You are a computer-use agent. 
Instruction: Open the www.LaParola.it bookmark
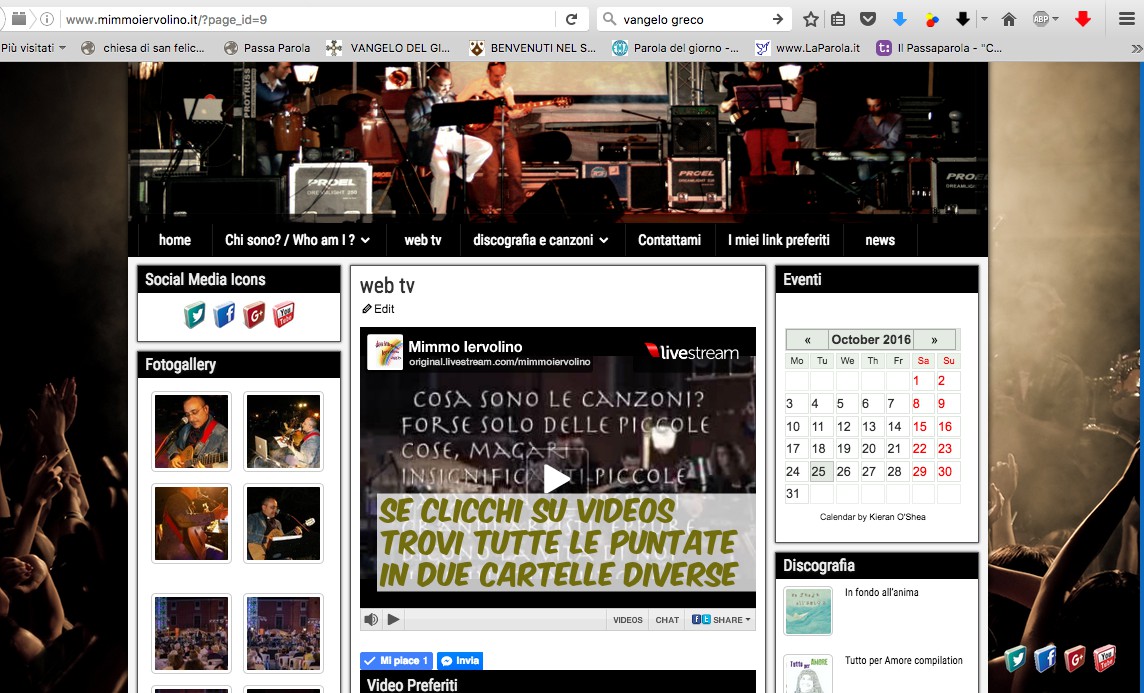coord(808,48)
